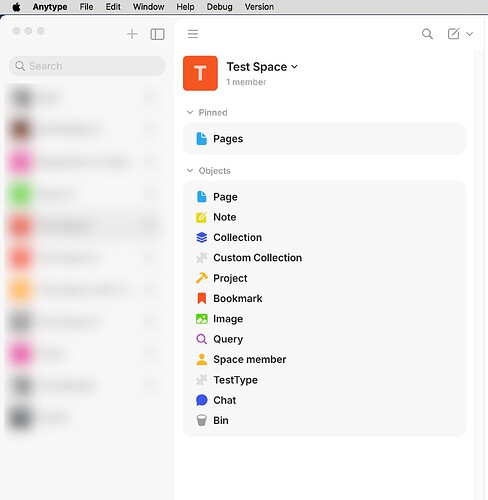Focus the sidebar Search field
The height and width of the screenshot is (500, 488).
[87, 66]
